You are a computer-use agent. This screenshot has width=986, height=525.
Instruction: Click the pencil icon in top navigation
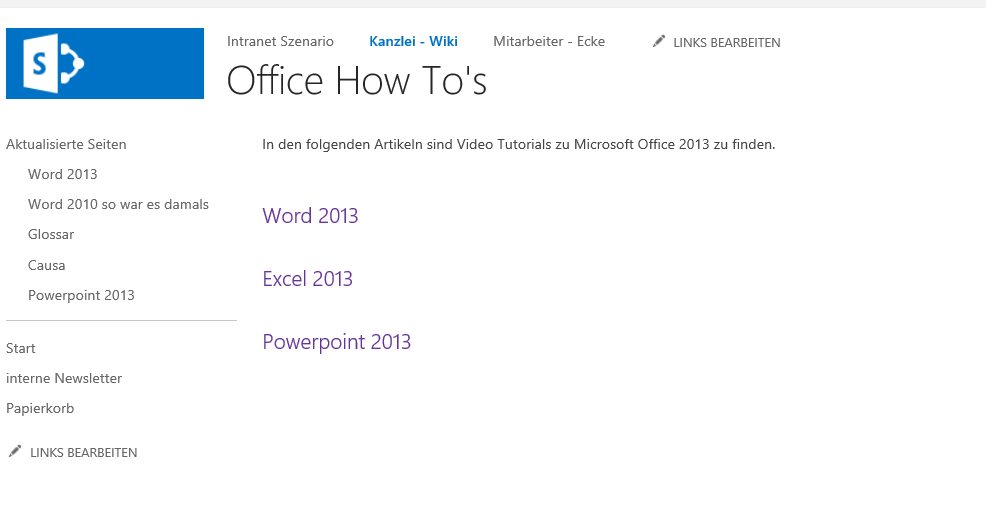(x=658, y=41)
